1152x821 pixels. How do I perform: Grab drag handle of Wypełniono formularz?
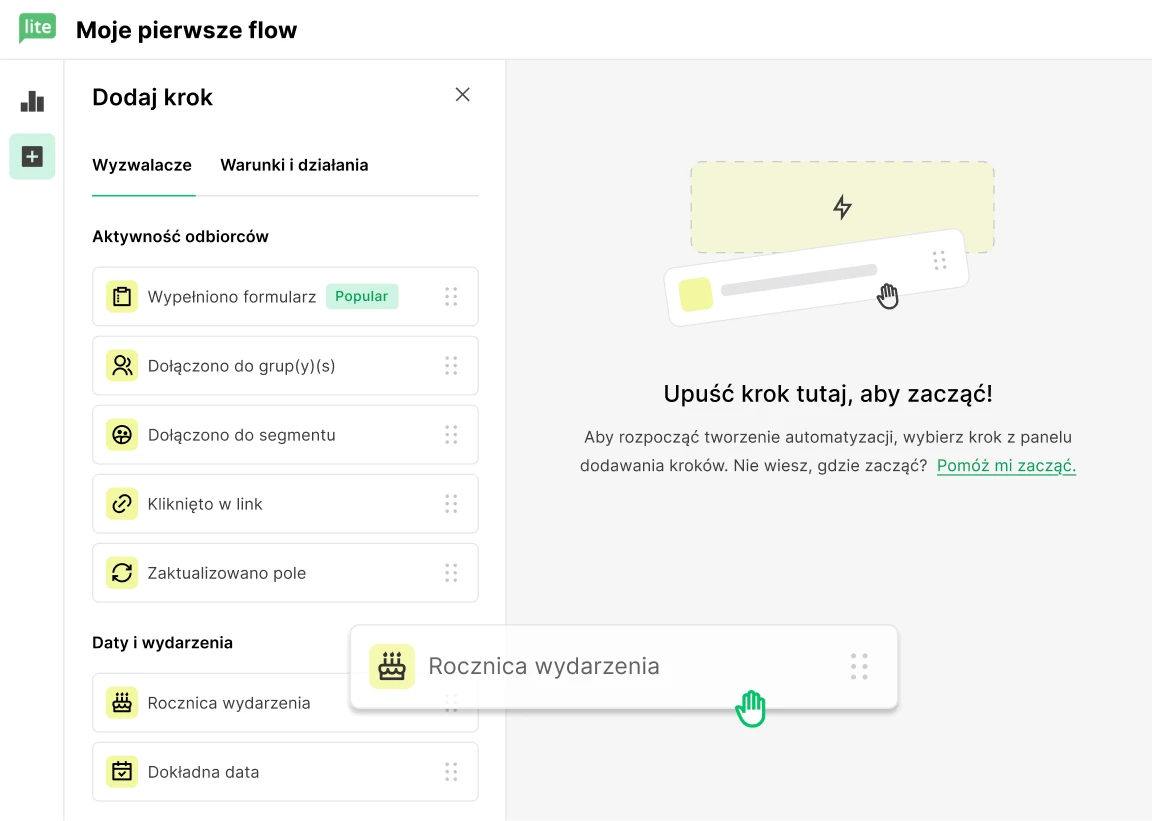[451, 297]
